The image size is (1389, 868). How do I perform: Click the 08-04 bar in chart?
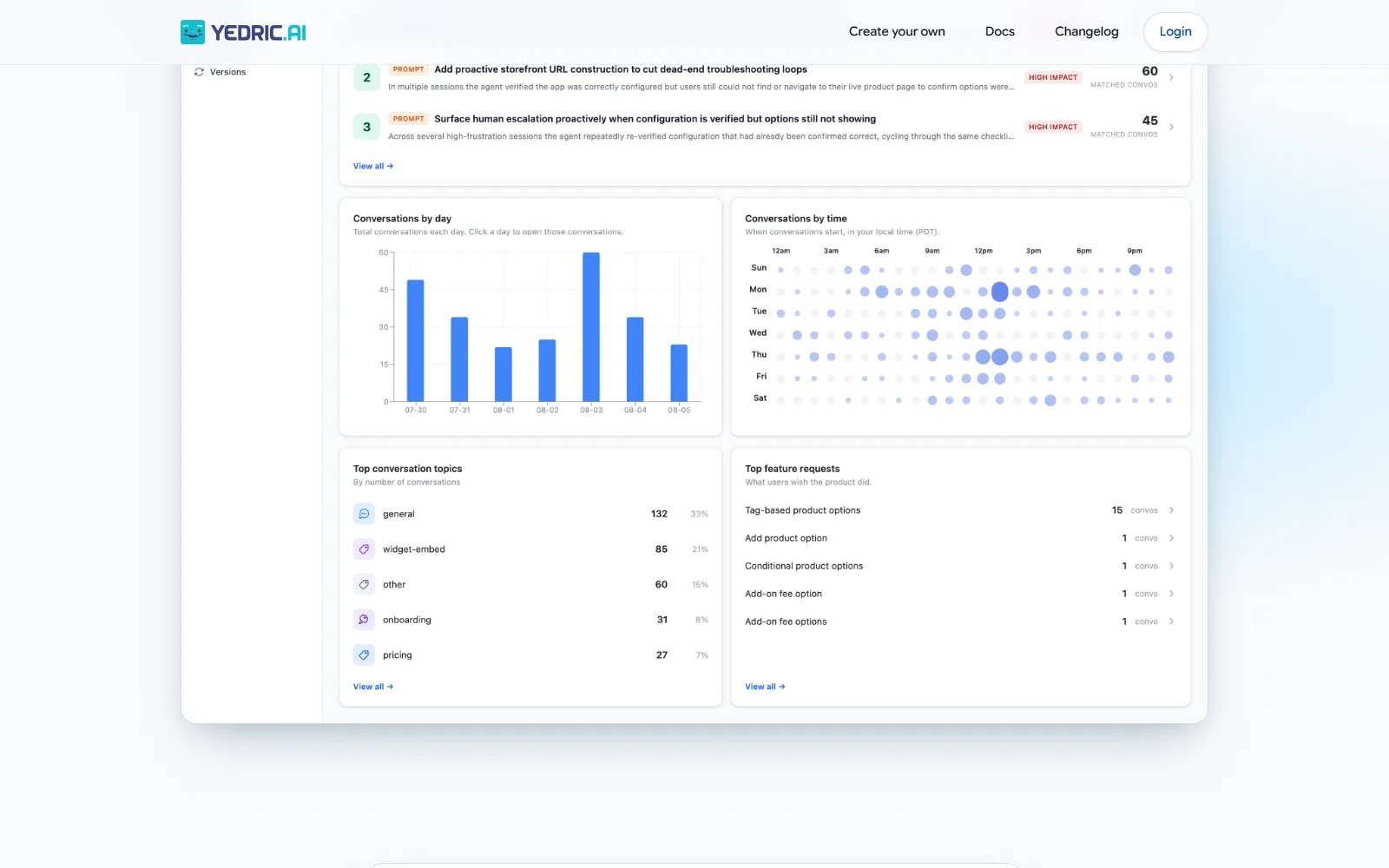coord(635,359)
